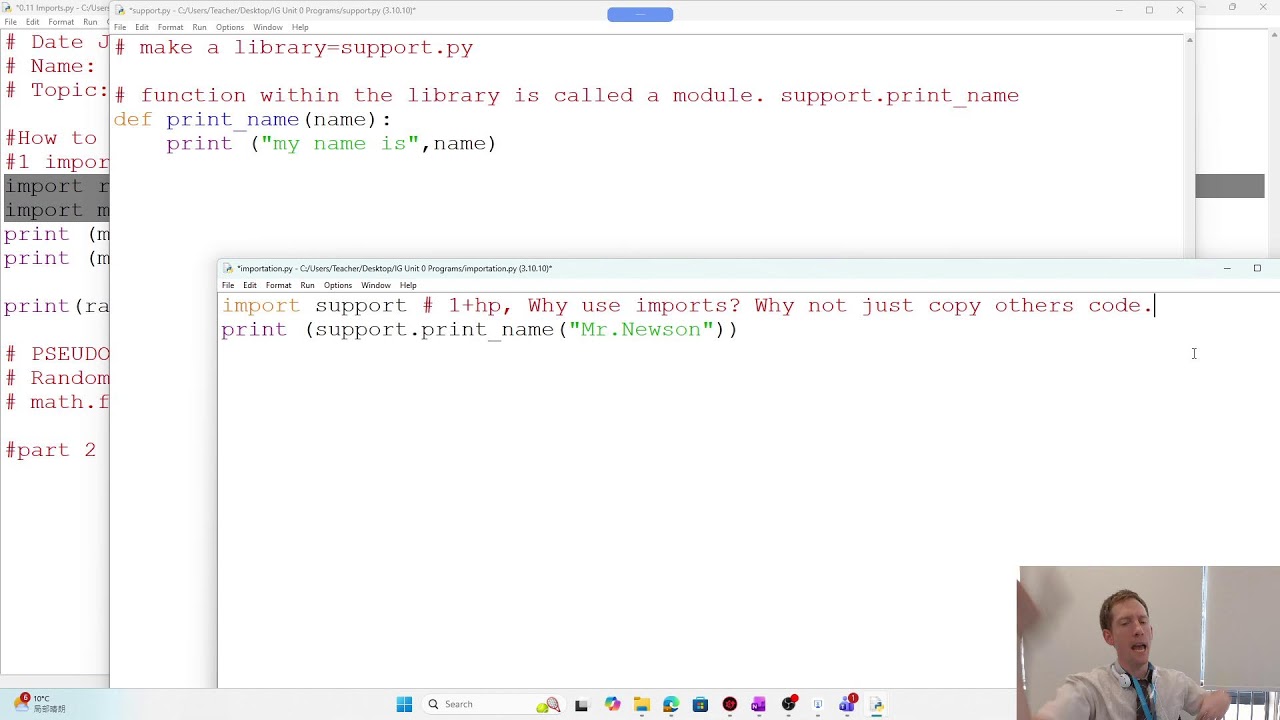The image size is (1280, 720).
Task: Click the Python icon in importation.py title bar
Action: click(228, 268)
